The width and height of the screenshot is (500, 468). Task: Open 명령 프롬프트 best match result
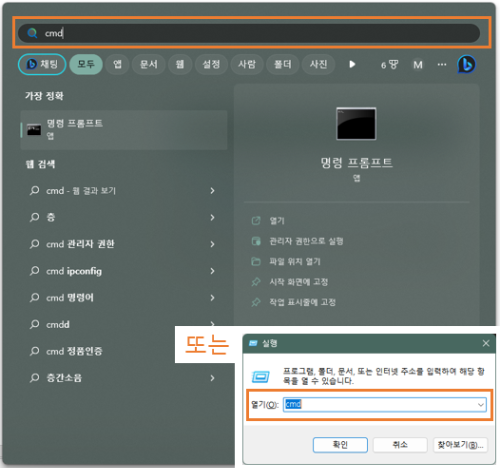click(x=124, y=130)
